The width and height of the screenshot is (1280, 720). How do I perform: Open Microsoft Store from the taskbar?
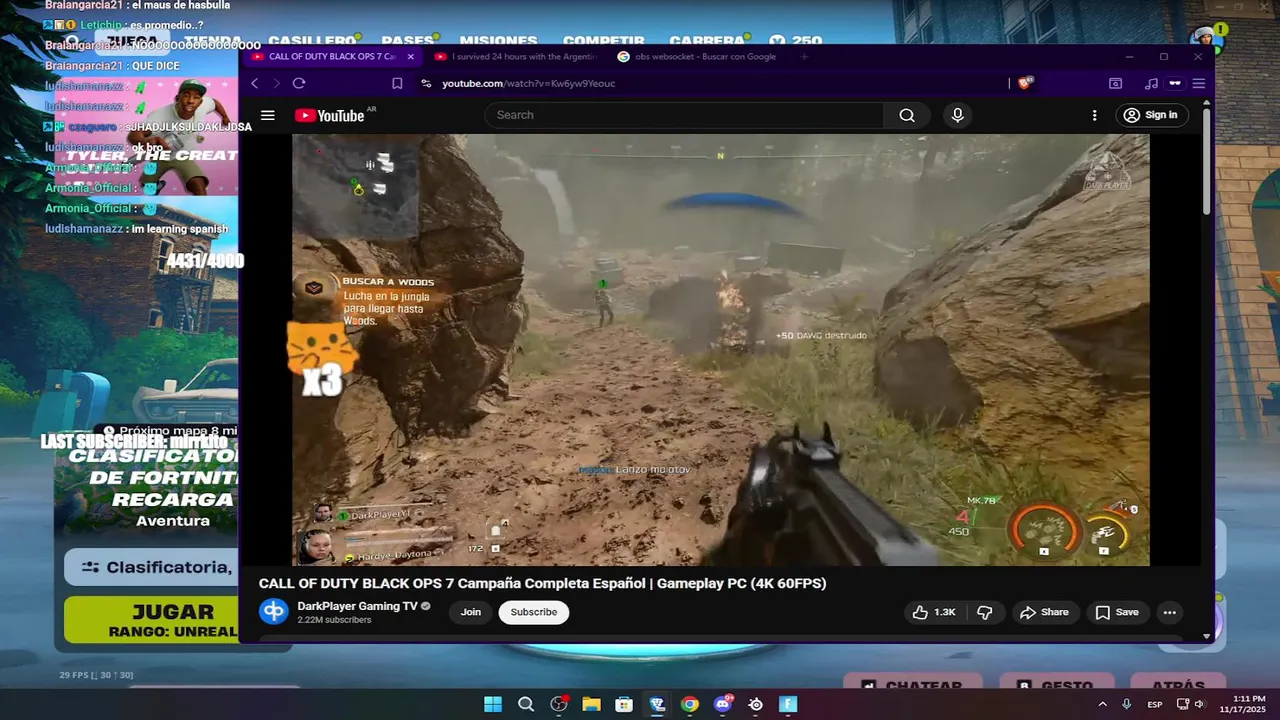624,704
